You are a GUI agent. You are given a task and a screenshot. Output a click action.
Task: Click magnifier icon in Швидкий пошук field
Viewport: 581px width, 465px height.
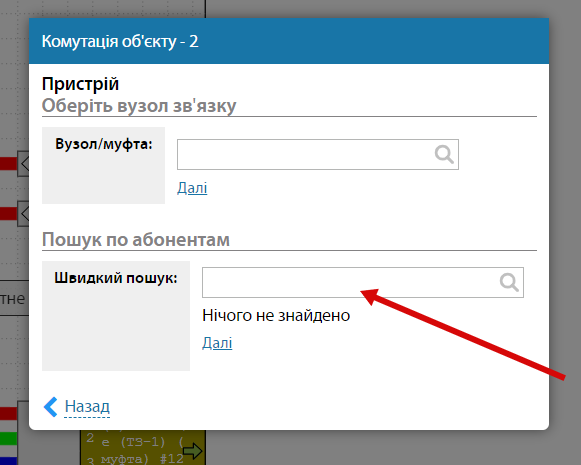509,282
